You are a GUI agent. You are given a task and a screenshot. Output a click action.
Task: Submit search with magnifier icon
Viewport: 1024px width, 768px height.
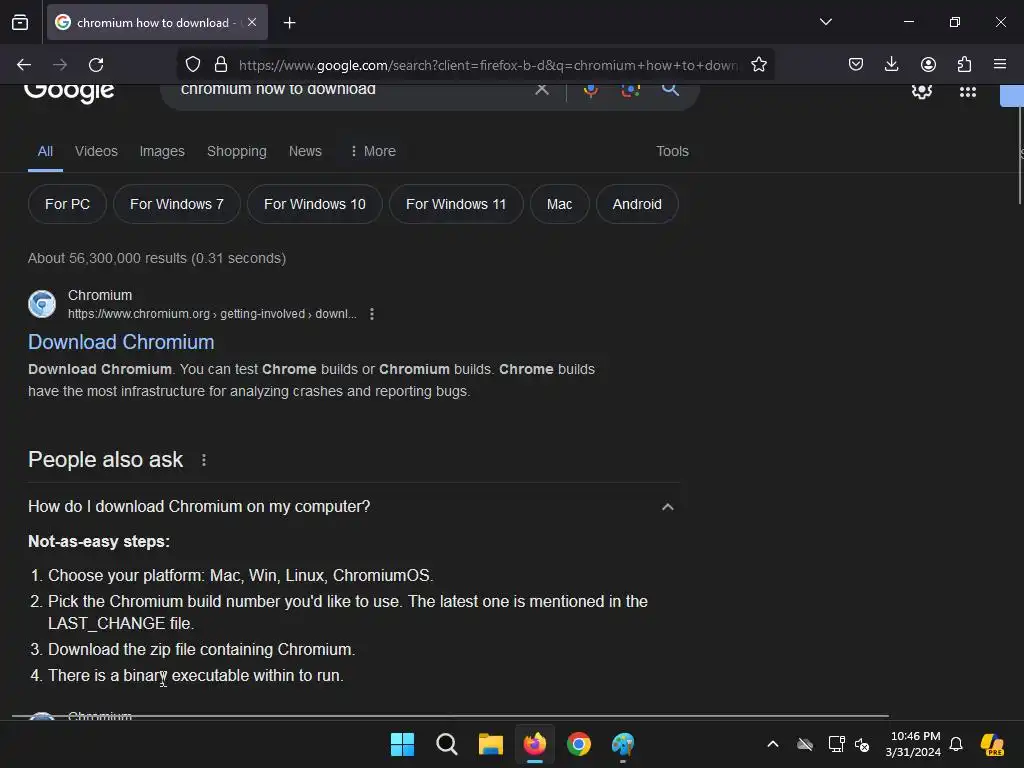click(670, 89)
